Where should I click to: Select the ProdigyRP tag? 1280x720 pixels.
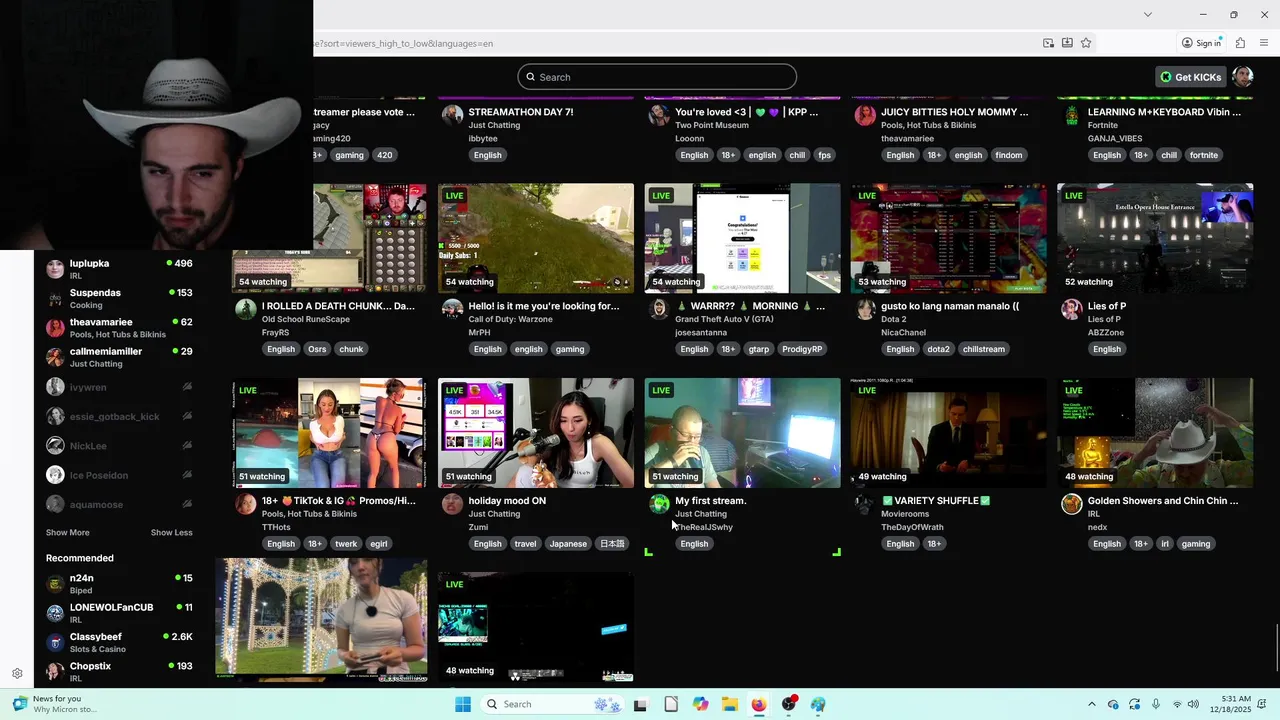[802, 349]
